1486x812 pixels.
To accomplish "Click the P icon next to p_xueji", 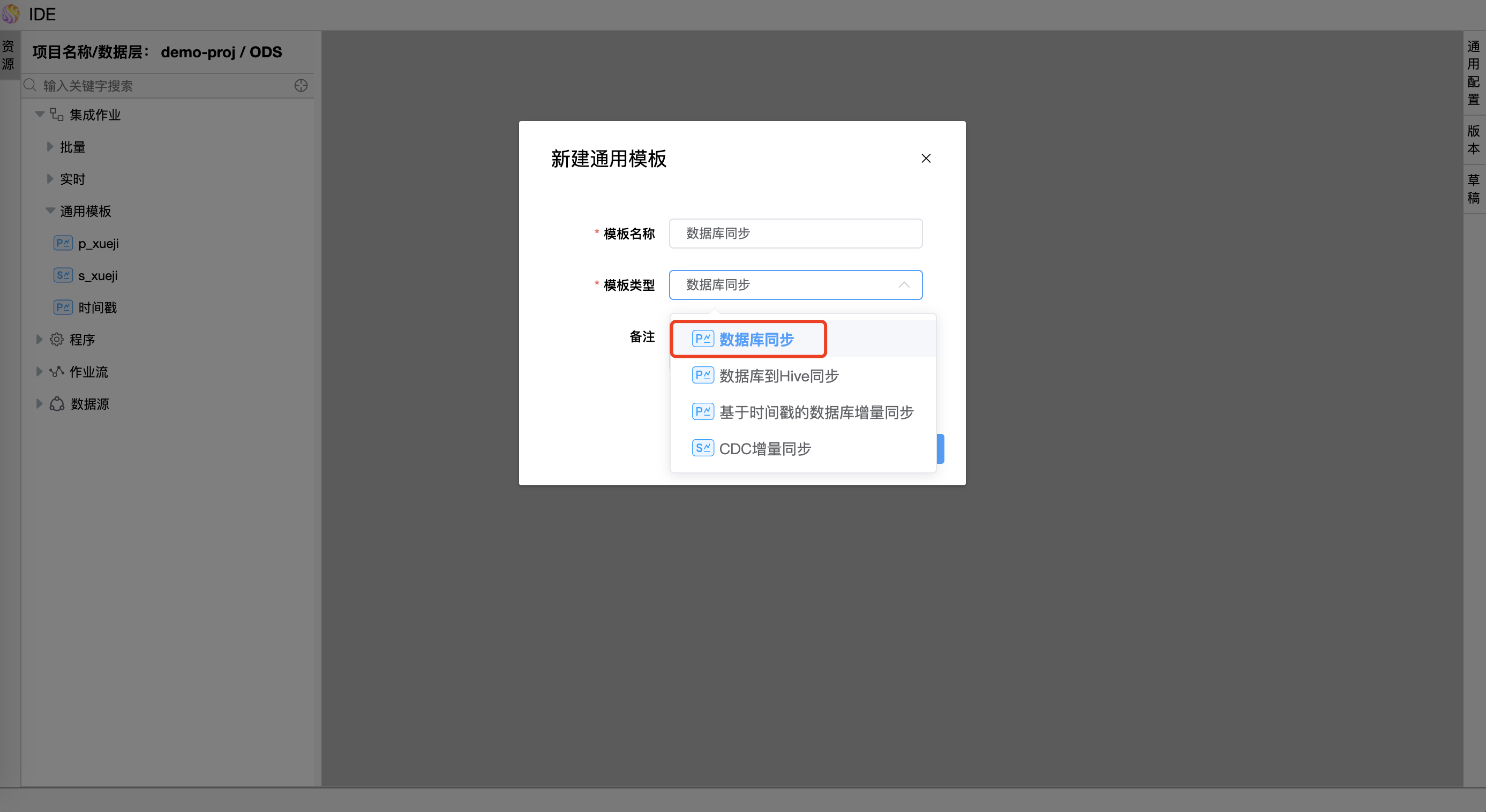I will tap(63, 243).
